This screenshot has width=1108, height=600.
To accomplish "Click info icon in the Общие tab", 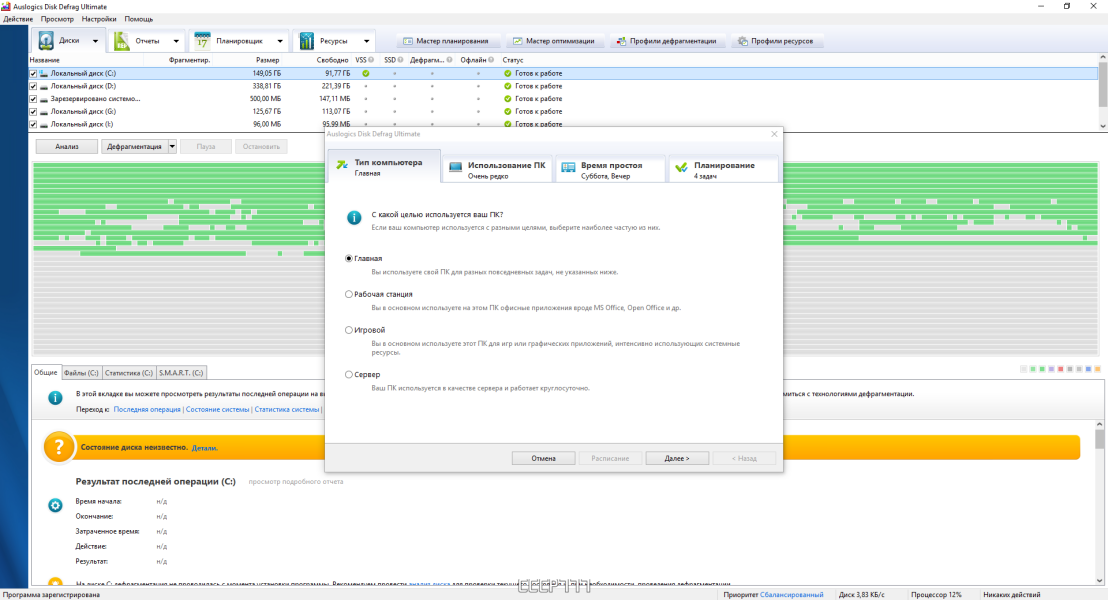I will (54, 398).
